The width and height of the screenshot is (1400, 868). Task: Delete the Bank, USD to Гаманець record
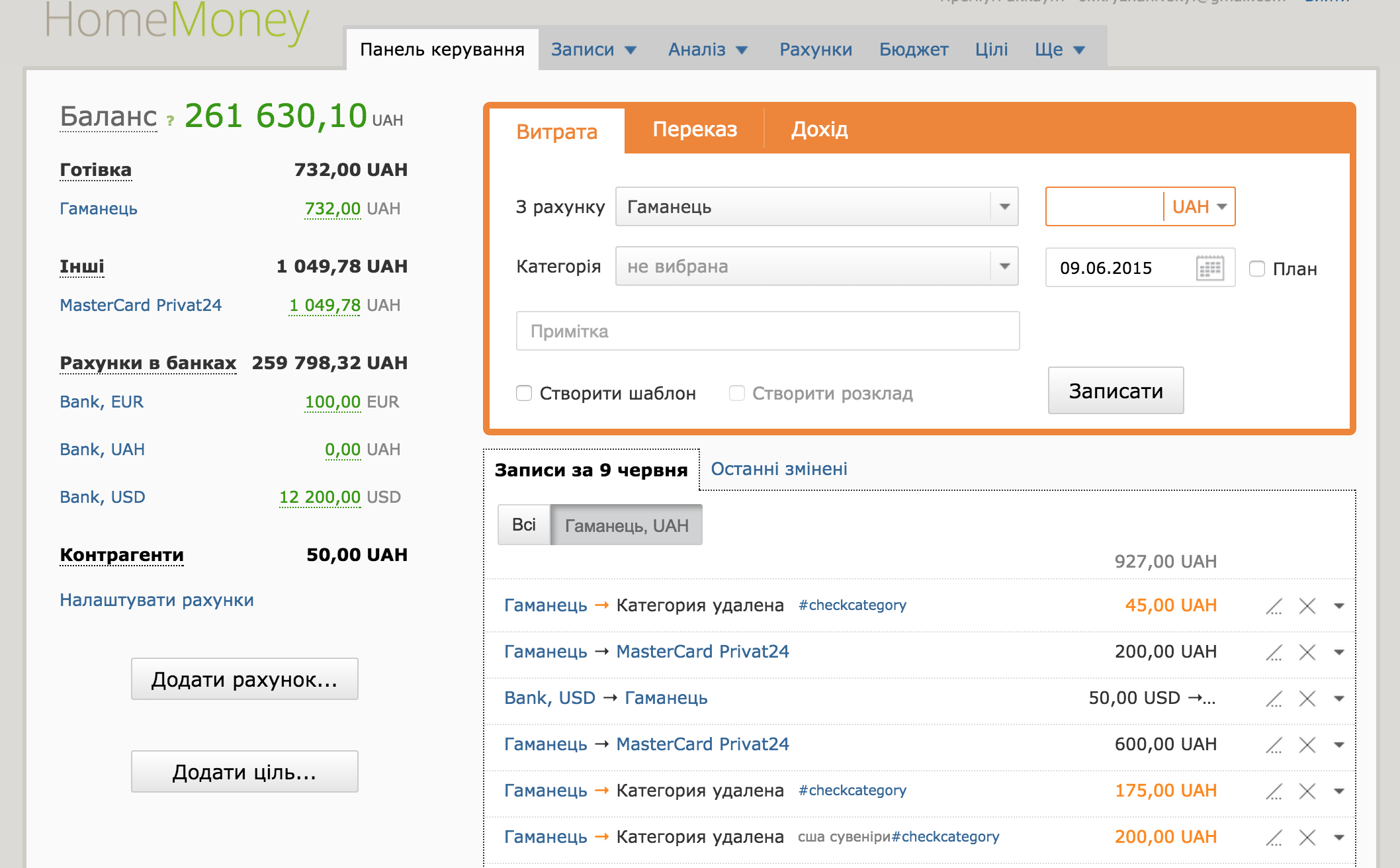[x=1307, y=699]
